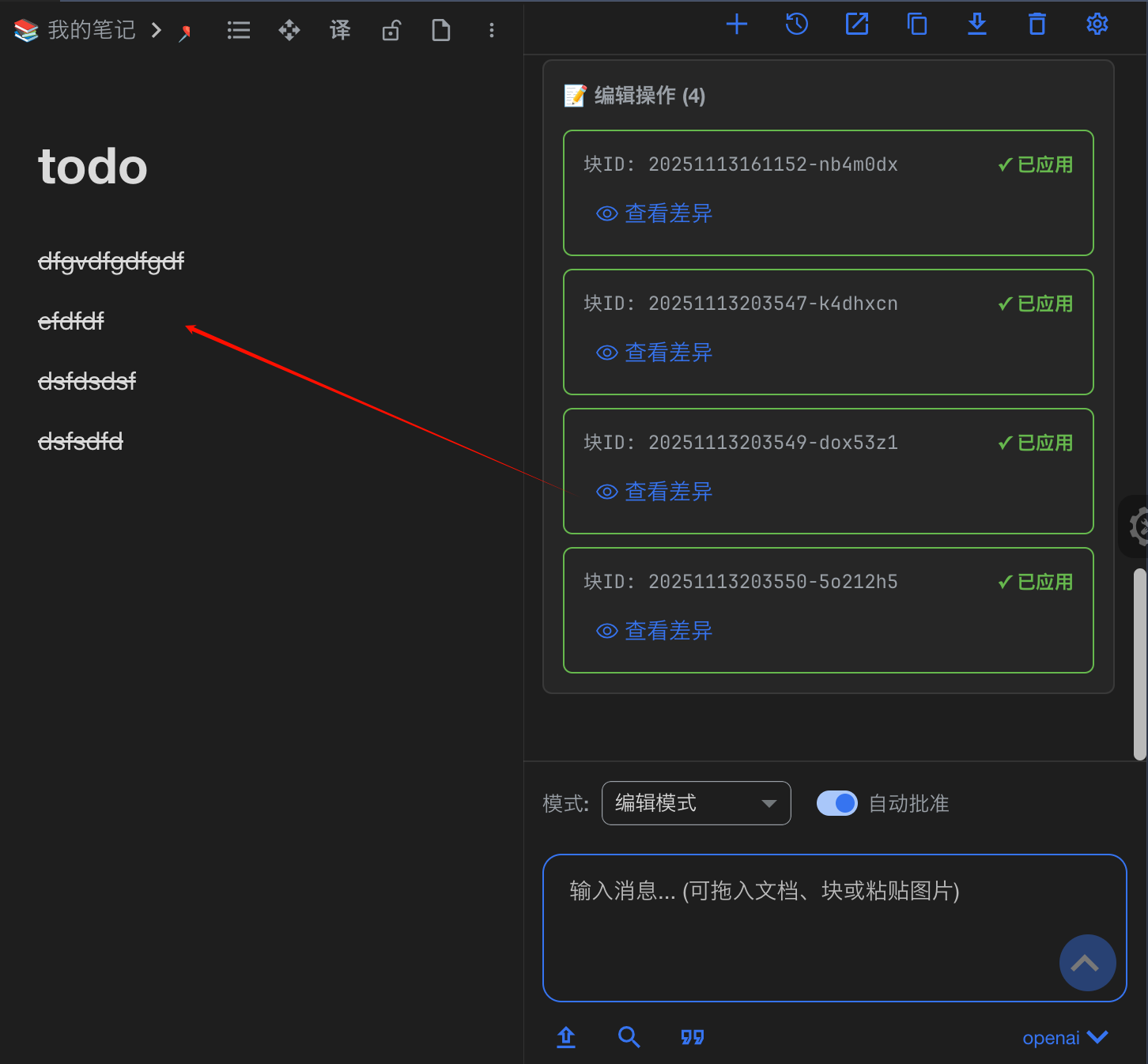The width and height of the screenshot is (1148, 1064).
Task: Open the blue settings gear
Action: (1097, 25)
